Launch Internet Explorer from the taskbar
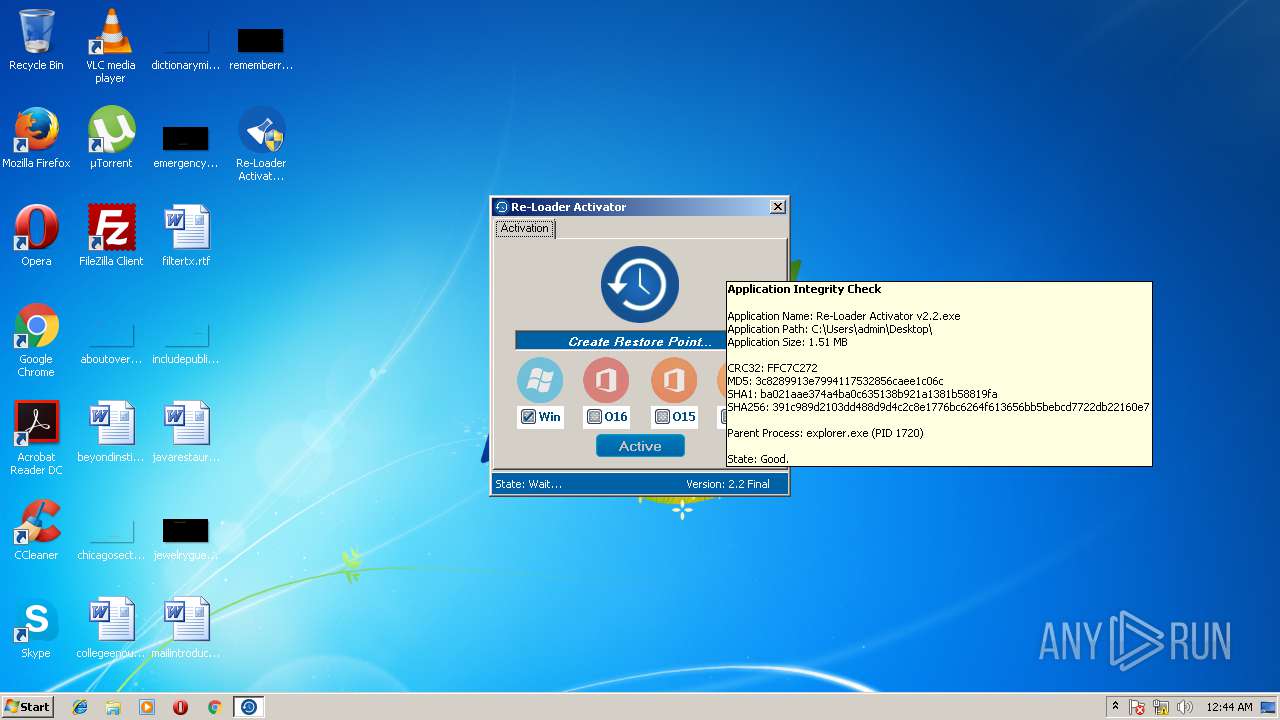Image resolution: width=1280 pixels, height=720 pixels. (80, 707)
